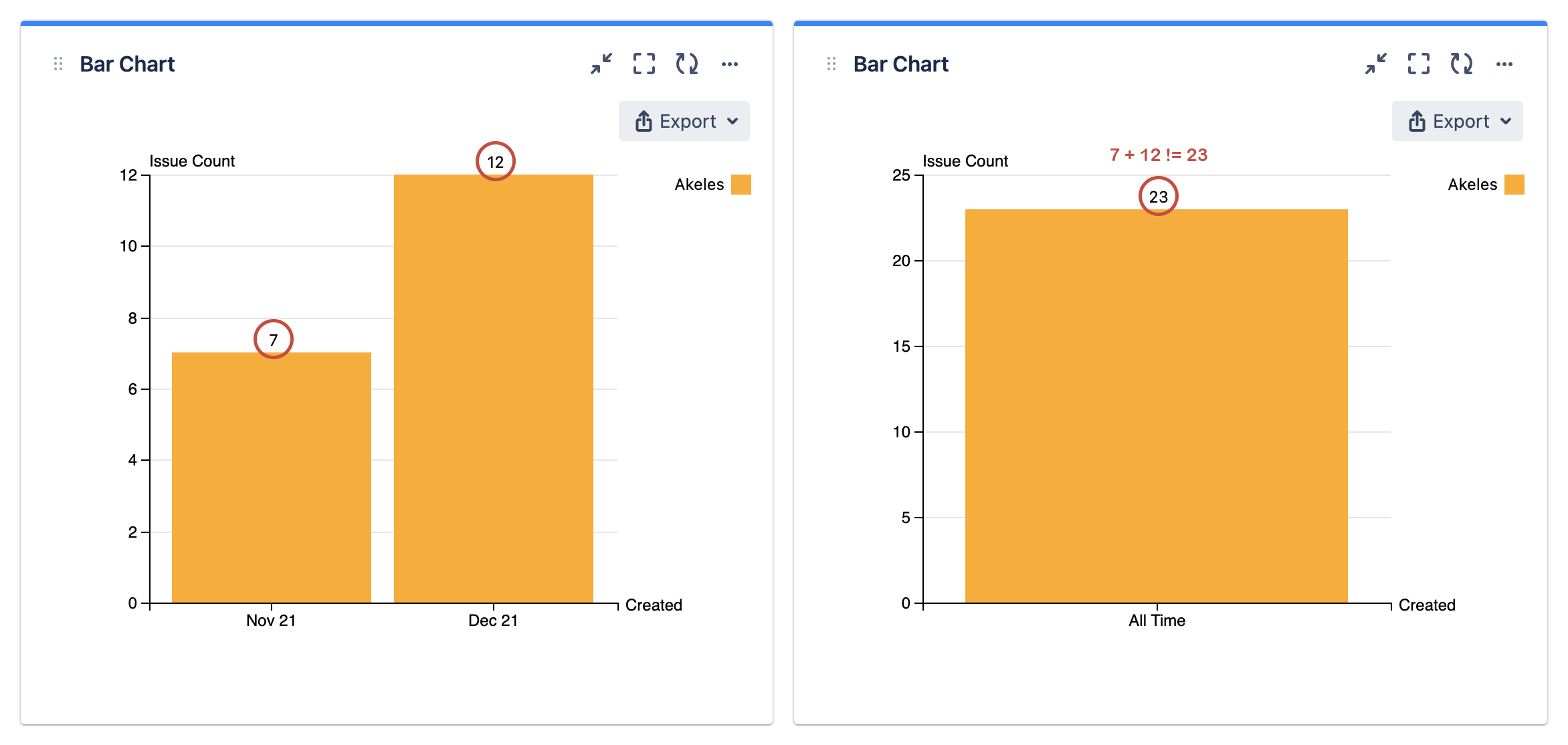The width and height of the screenshot is (1568, 745).
Task: Refresh the left Bar Chart gadget
Action: (x=687, y=64)
